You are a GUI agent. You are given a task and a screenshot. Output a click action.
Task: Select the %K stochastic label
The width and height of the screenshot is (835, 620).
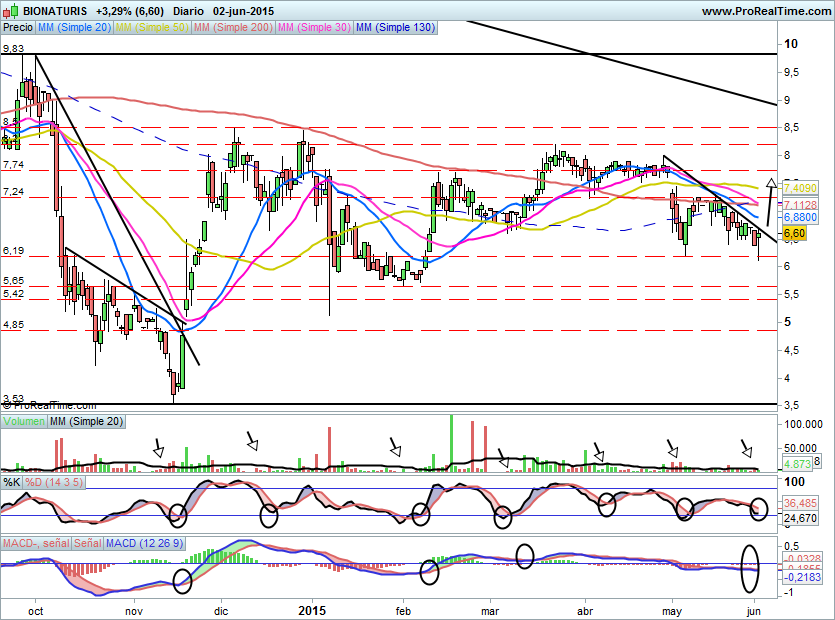click(x=12, y=483)
